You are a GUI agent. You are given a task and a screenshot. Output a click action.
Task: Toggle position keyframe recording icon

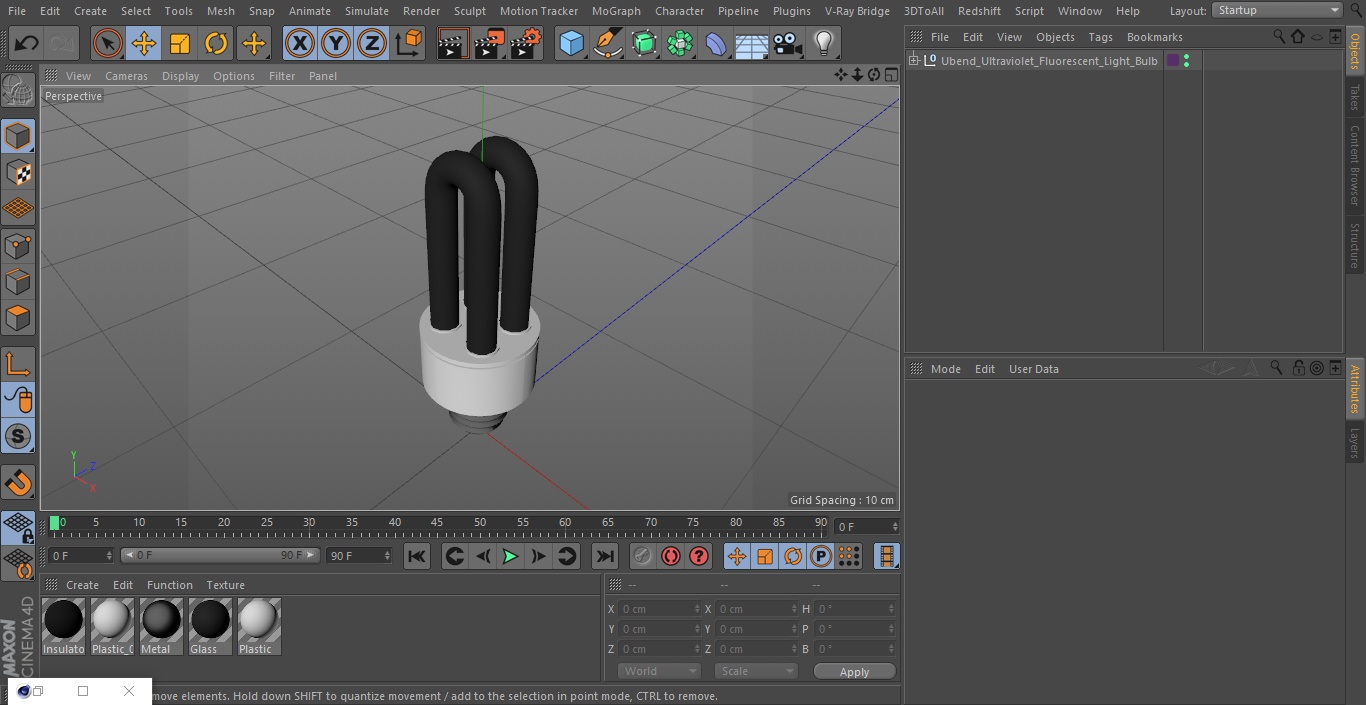pos(737,556)
